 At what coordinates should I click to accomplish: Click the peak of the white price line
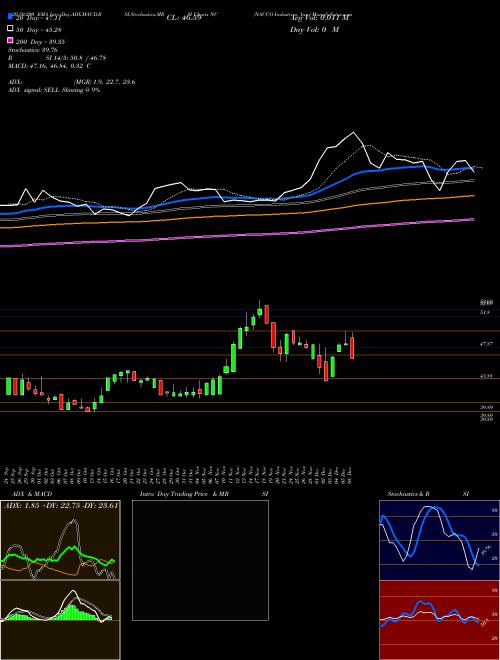pyautogui.click(x=353, y=133)
